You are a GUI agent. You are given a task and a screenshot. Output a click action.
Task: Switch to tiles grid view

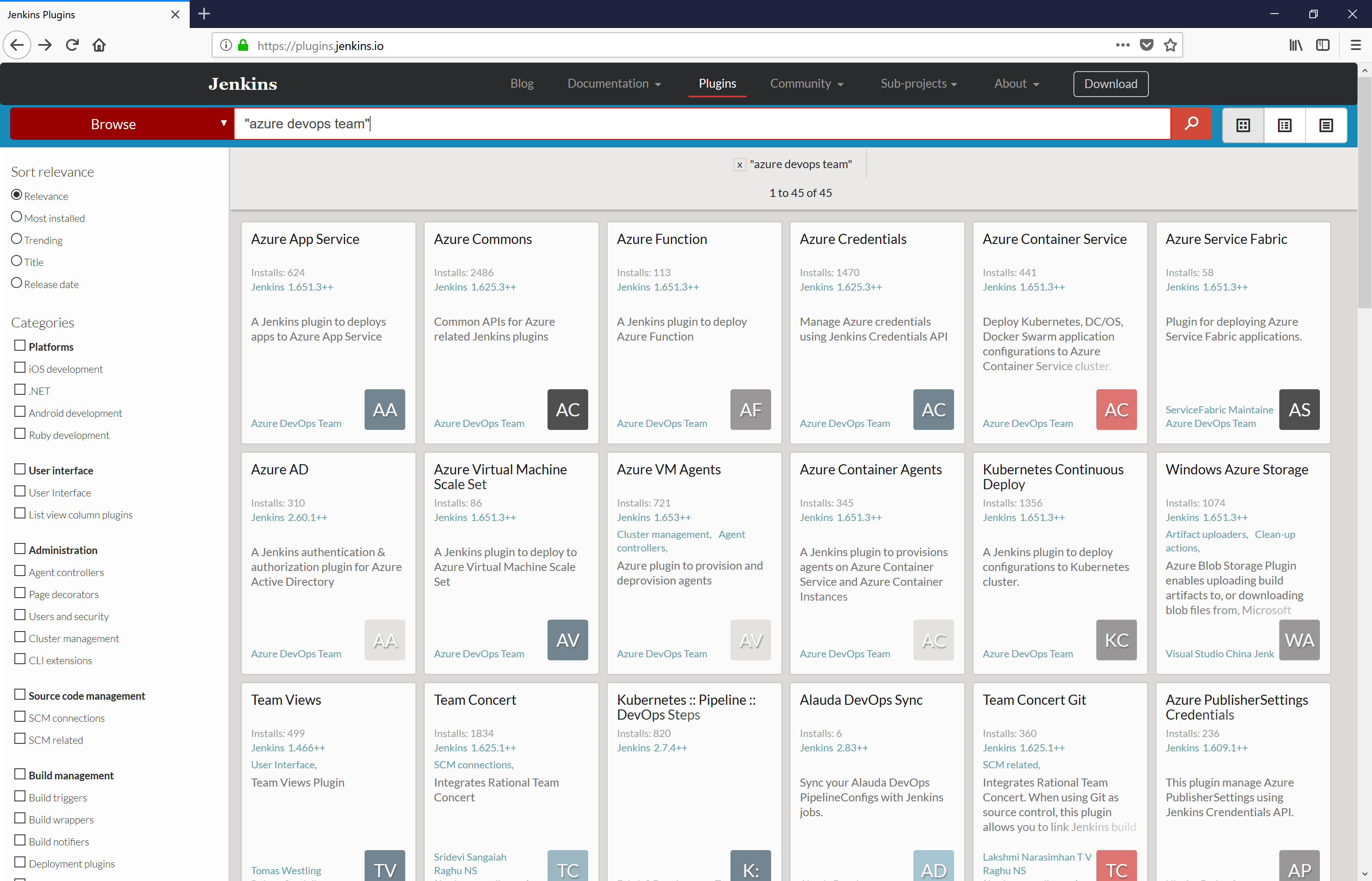tap(1243, 125)
